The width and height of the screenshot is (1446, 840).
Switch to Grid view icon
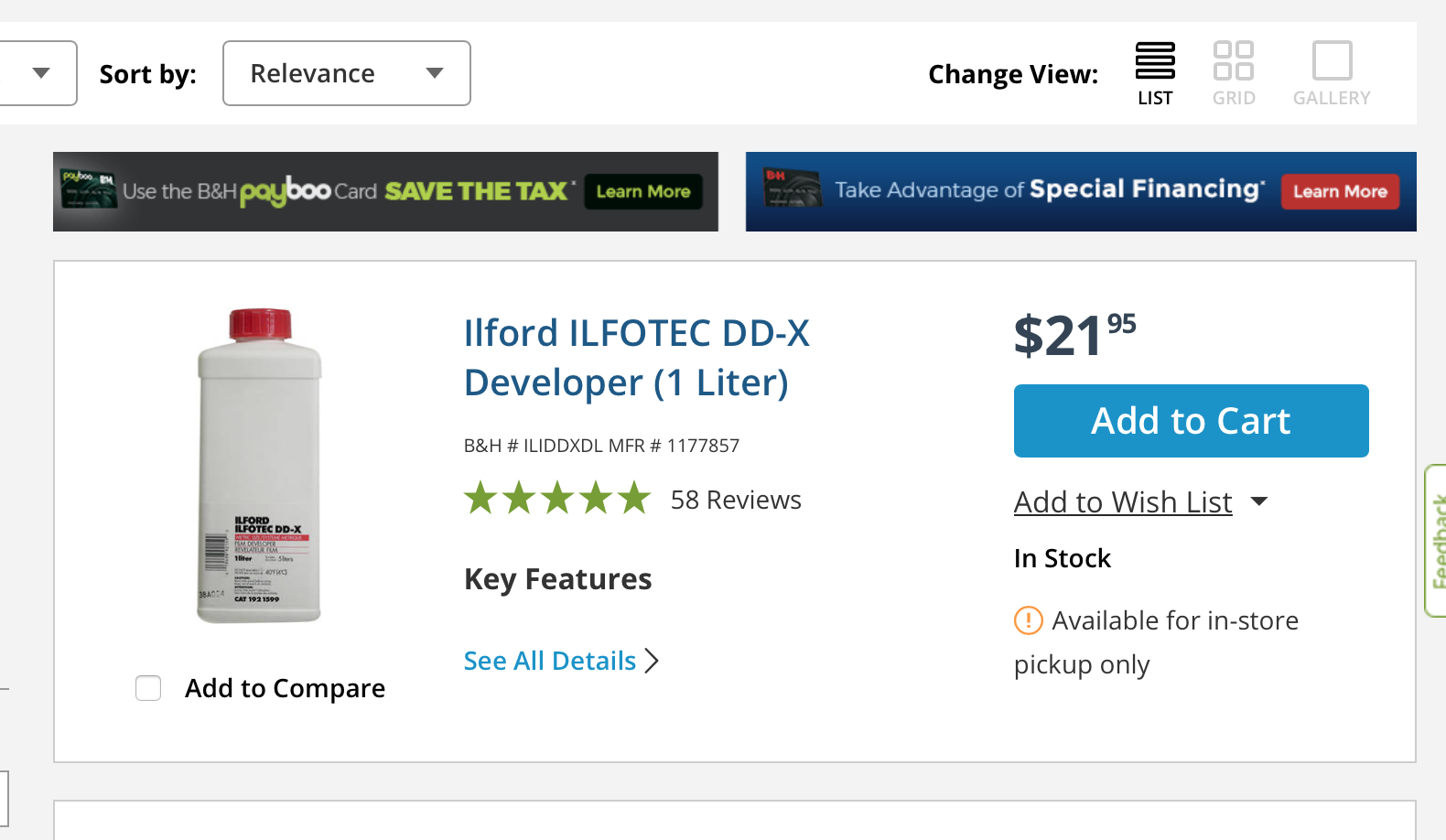pos(1233,61)
